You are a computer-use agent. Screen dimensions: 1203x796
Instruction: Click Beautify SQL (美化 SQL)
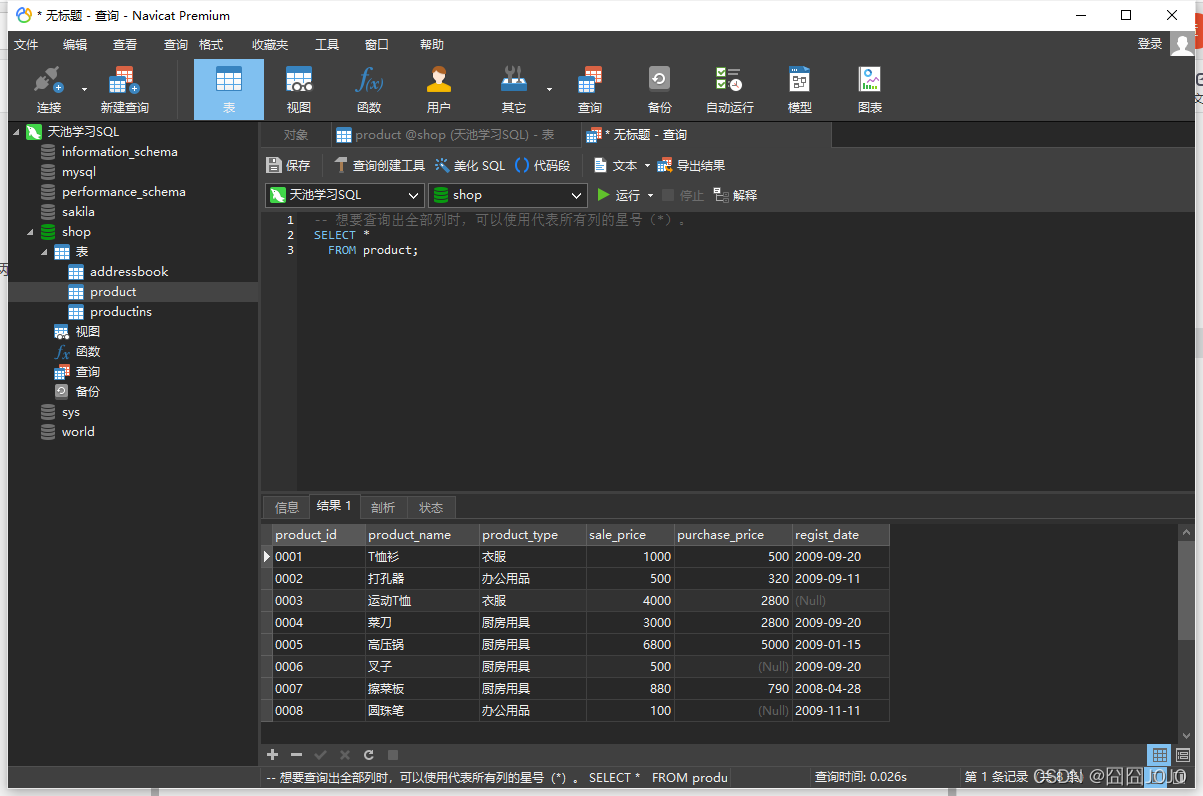(x=470, y=165)
